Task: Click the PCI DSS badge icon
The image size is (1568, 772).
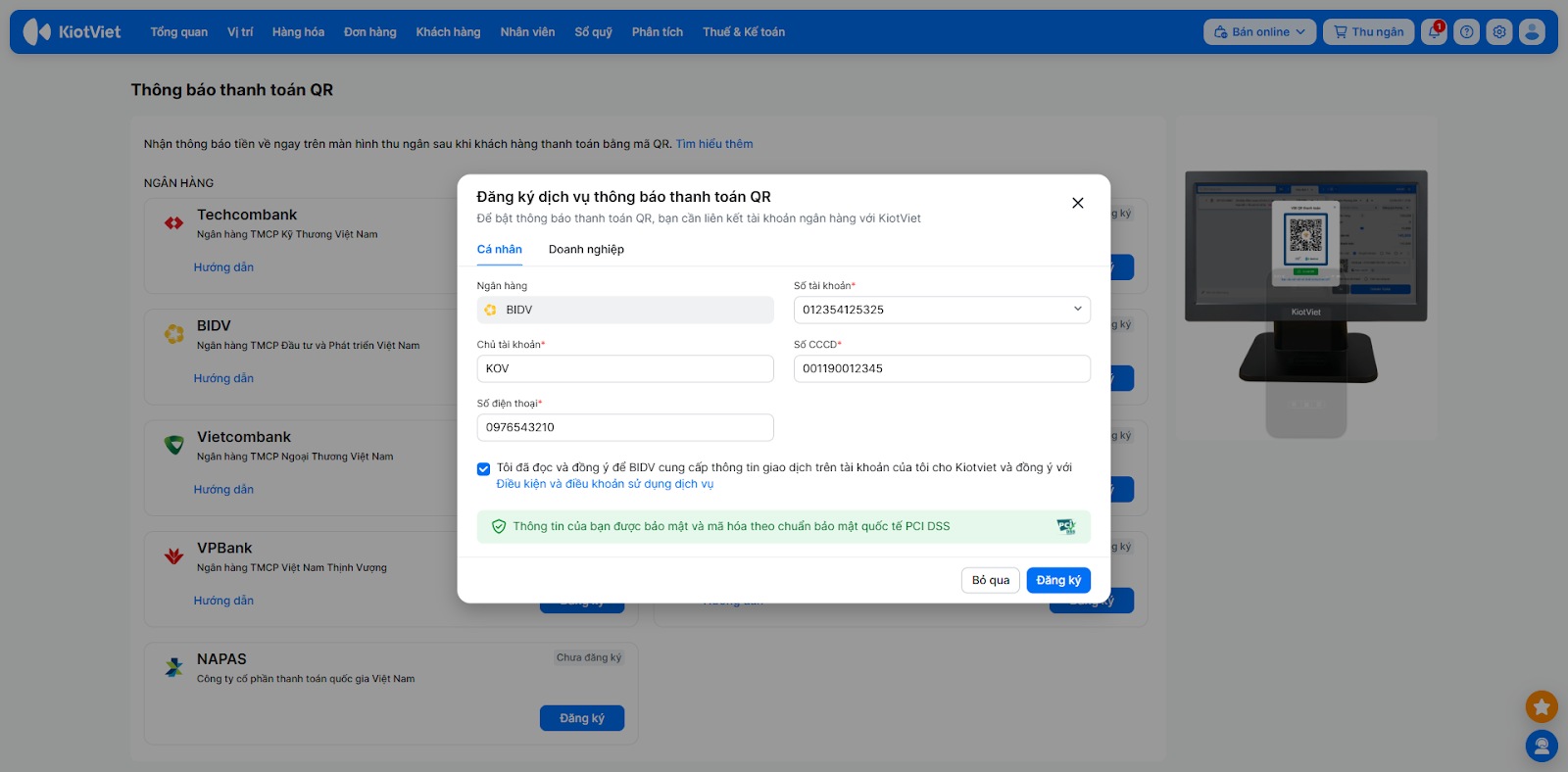Action: pos(1066,527)
